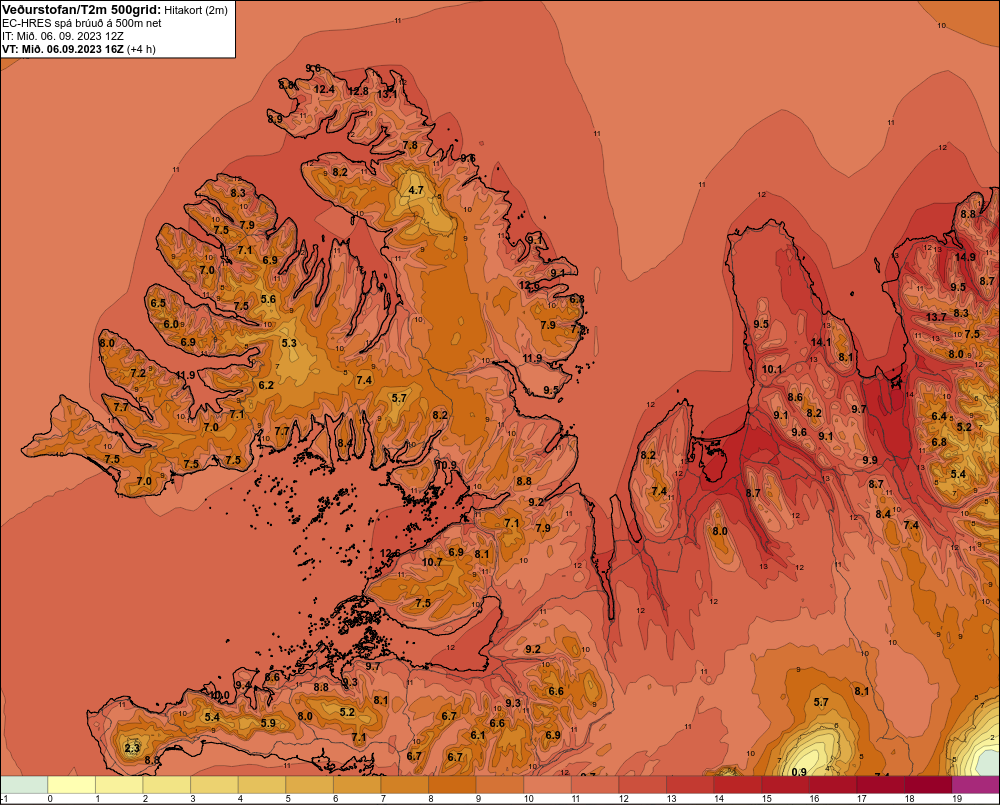Viewport: 1000px width, 805px height.
Task: Select the "5.9" temperature reading
Action: [x=268, y=723]
